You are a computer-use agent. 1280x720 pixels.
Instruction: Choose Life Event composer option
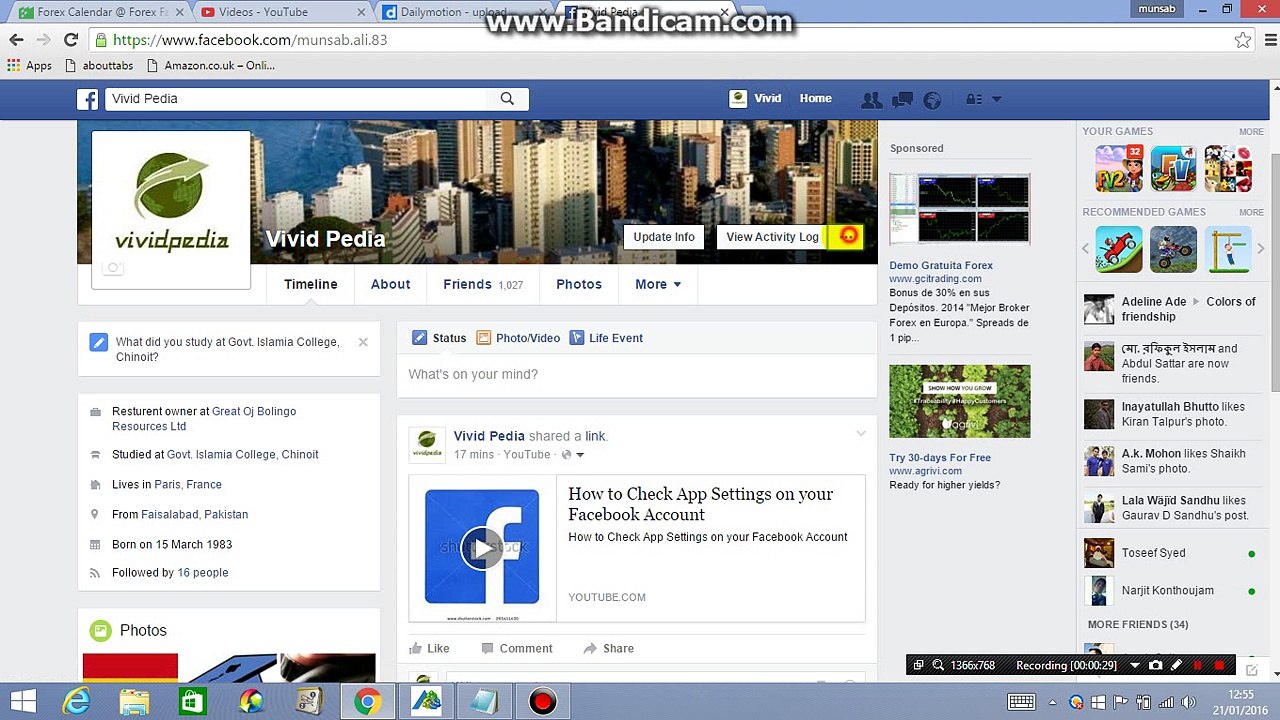606,338
